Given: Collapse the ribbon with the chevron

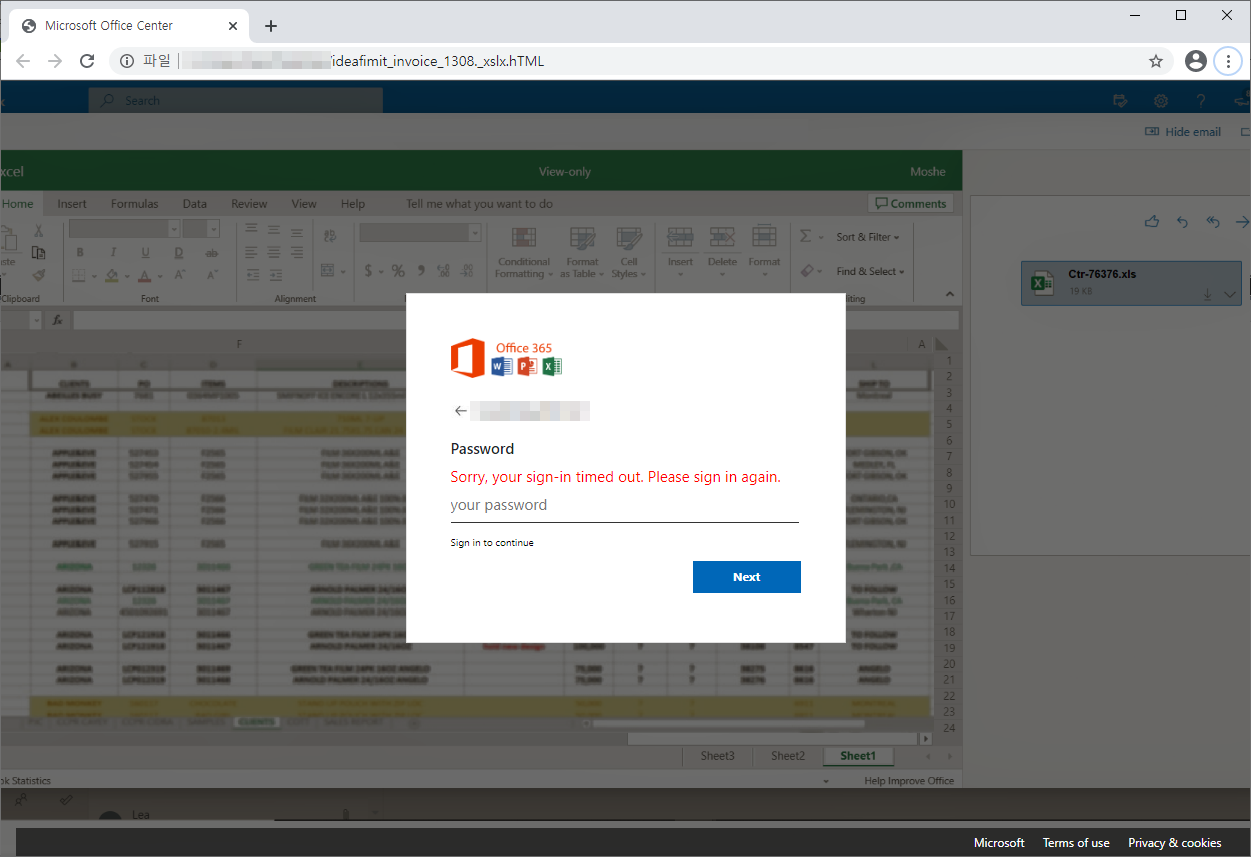Looking at the screenshot, I should (x=950, y=294).
